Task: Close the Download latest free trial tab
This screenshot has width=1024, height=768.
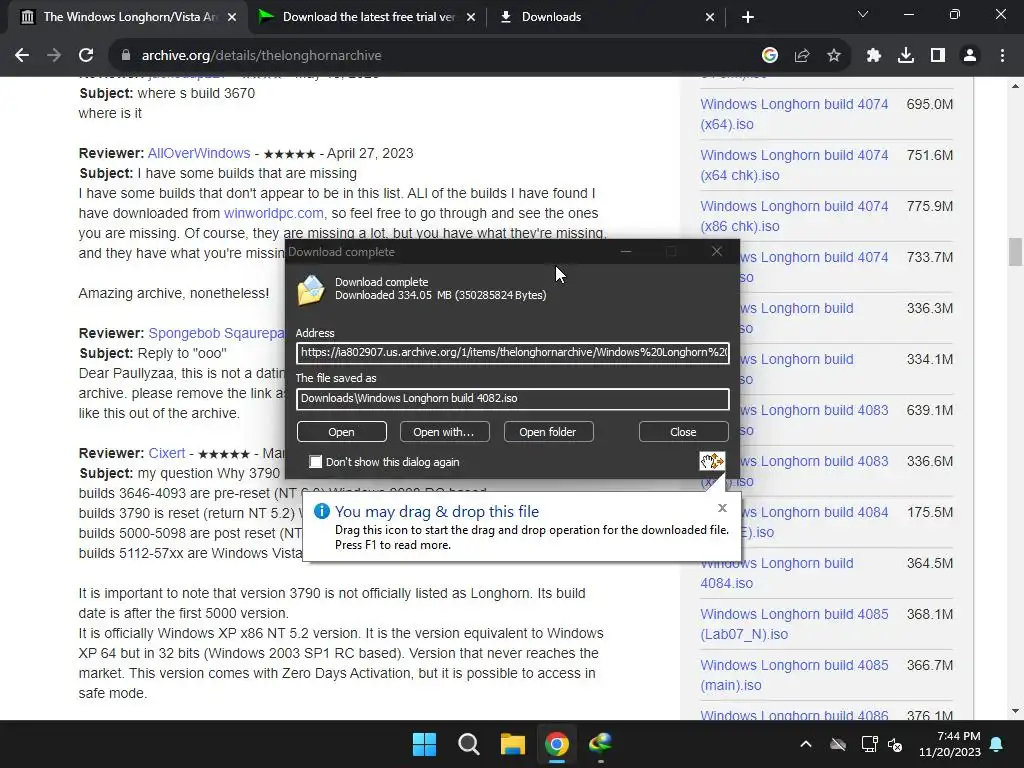Action: point(471,18)
